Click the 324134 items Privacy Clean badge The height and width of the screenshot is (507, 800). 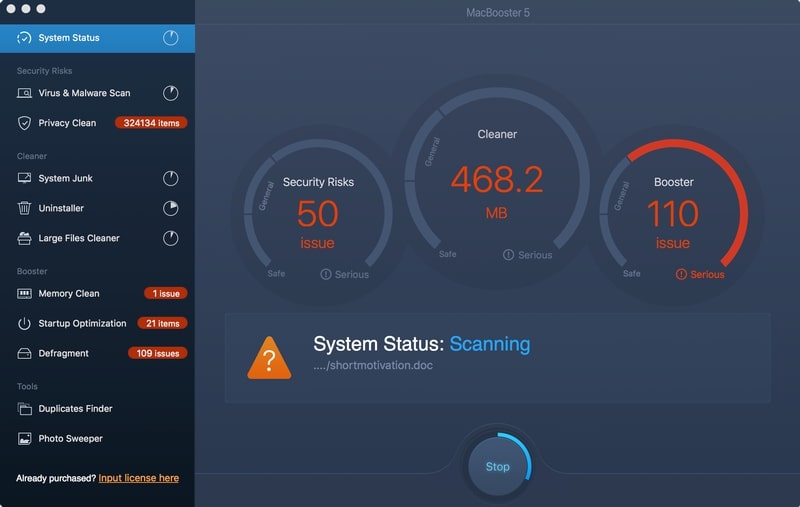pos(150,123)
